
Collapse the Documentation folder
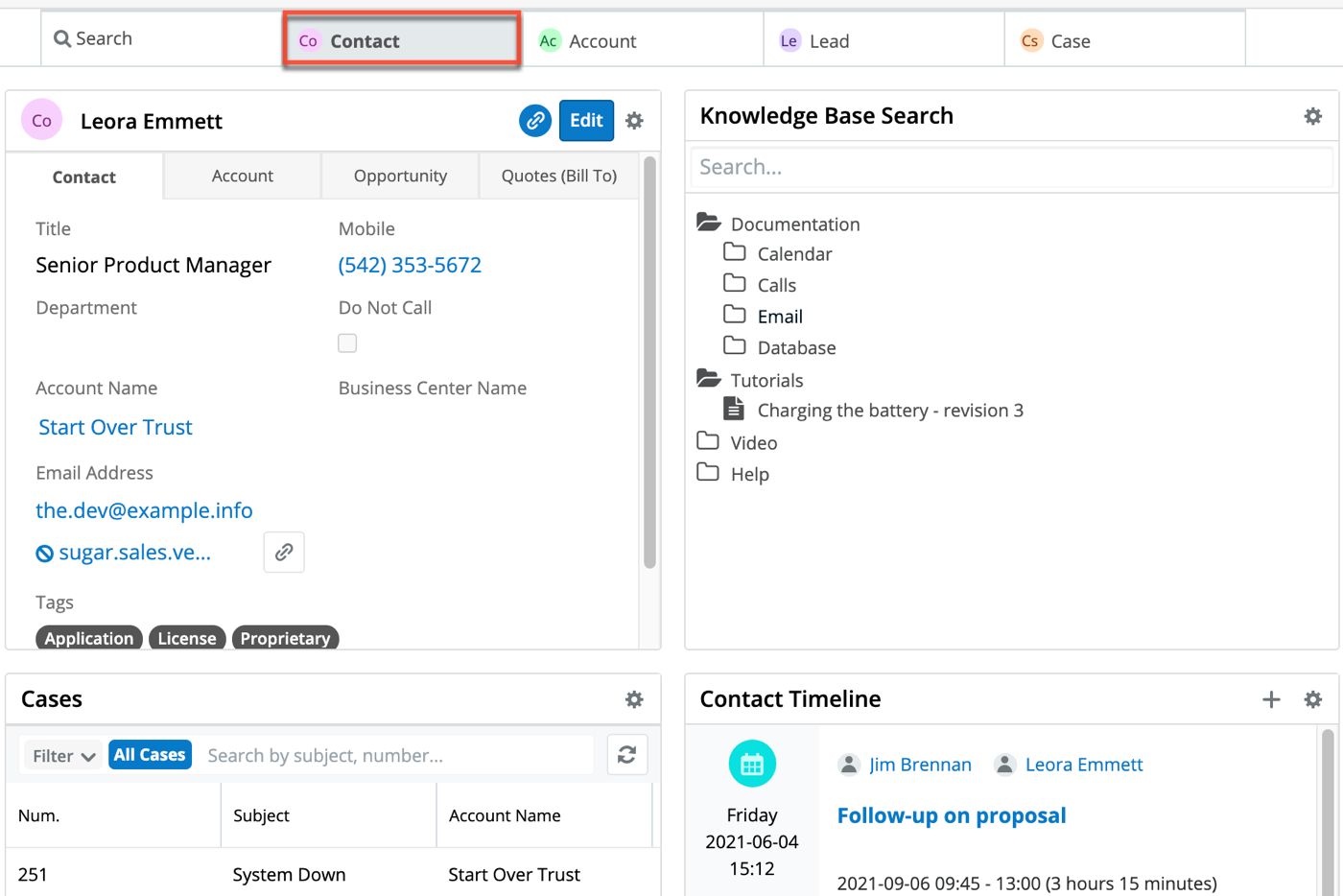pos(709,224)
